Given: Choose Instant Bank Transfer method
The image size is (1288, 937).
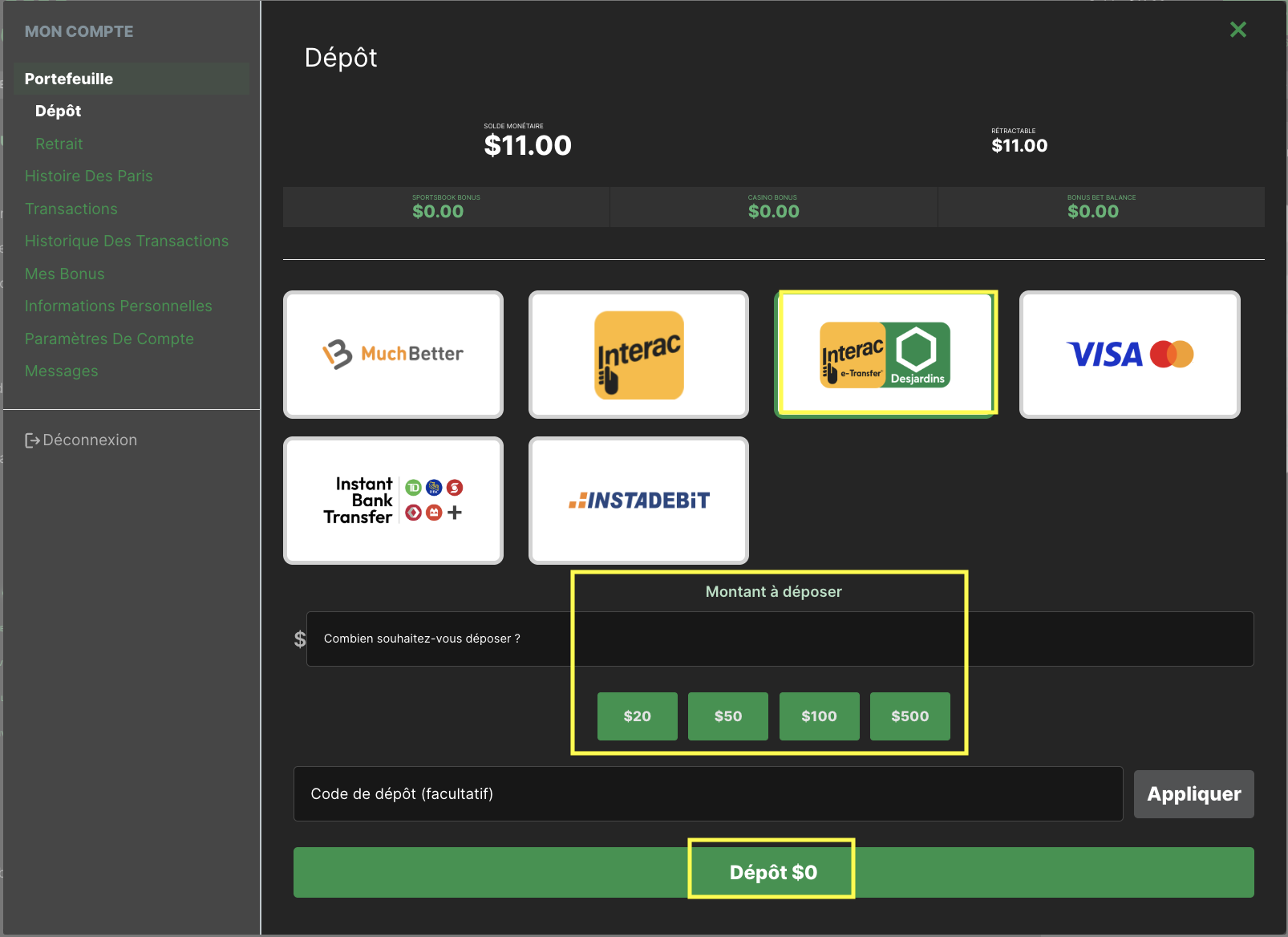Looking at the screenshot, I should click(393, 501).
